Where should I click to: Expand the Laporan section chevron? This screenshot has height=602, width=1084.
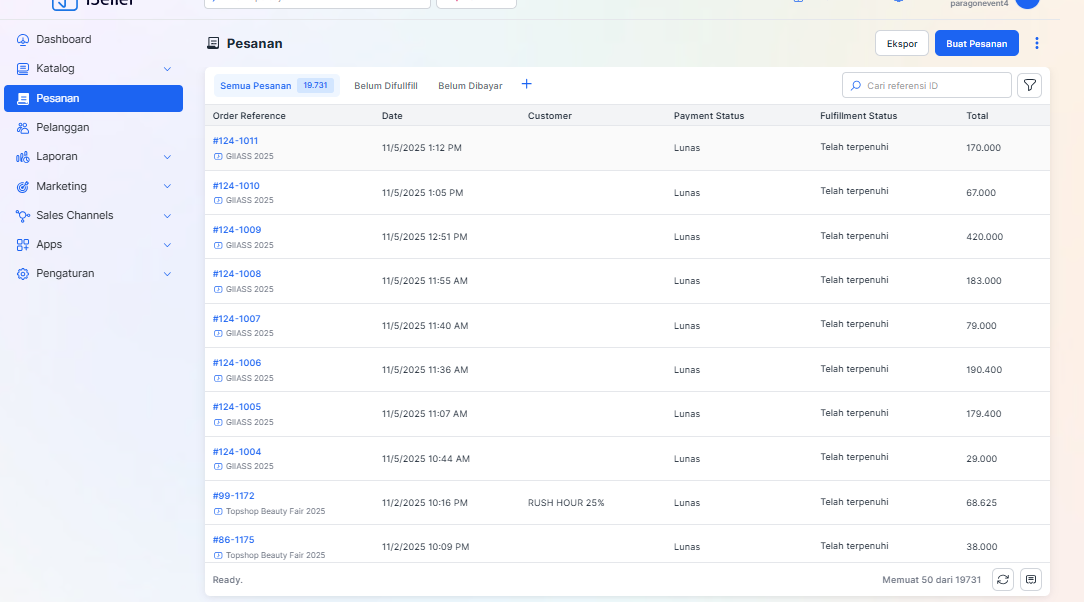[x=167, y=157]
